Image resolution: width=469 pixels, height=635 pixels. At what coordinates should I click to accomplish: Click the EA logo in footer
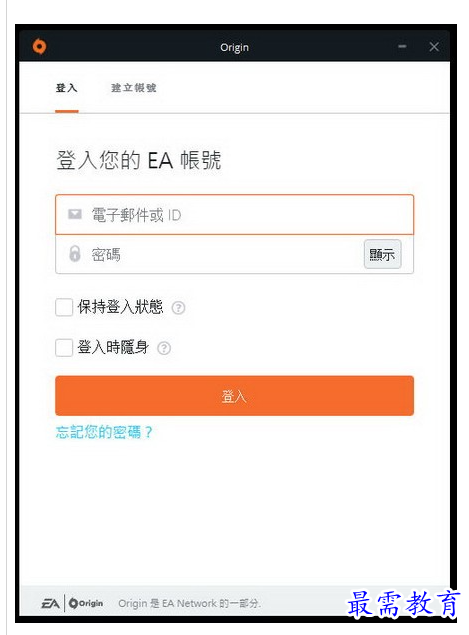[x=51, y=604]
